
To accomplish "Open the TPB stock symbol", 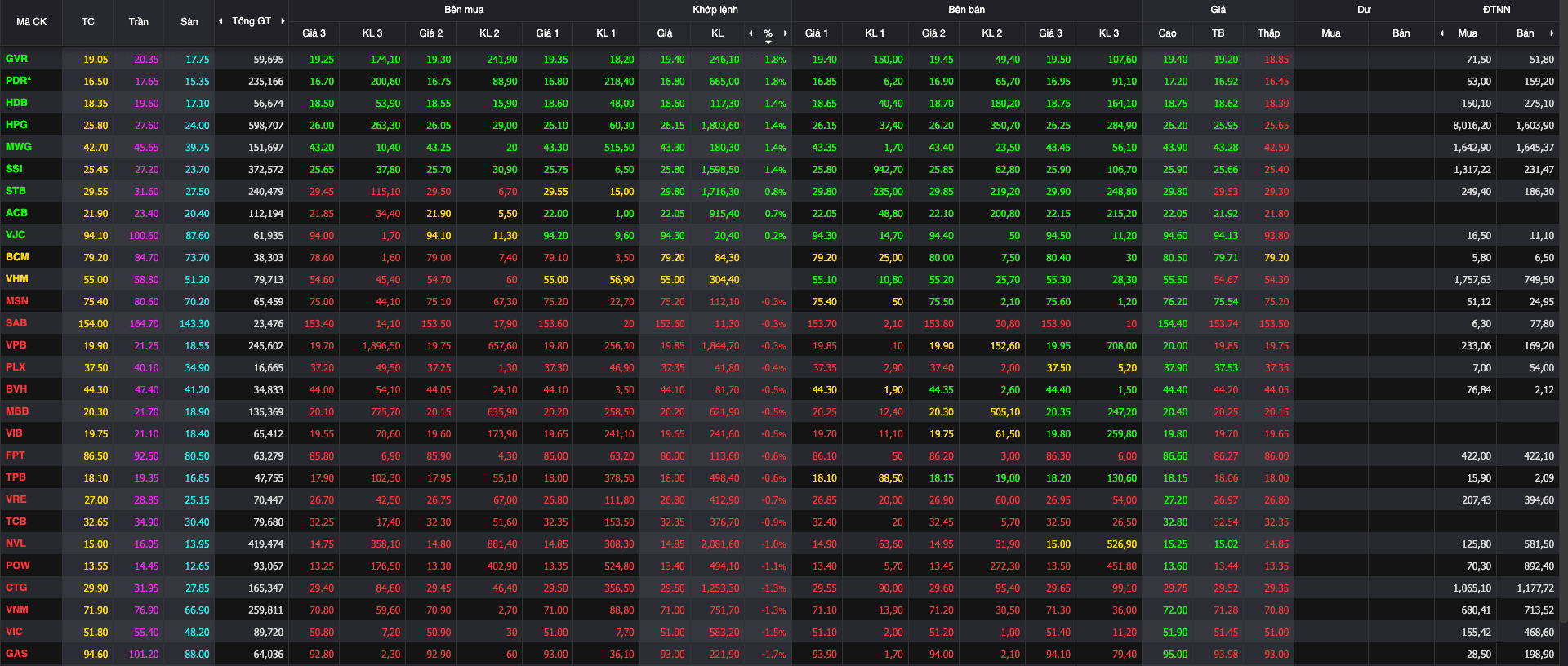I will pos(16,477).
